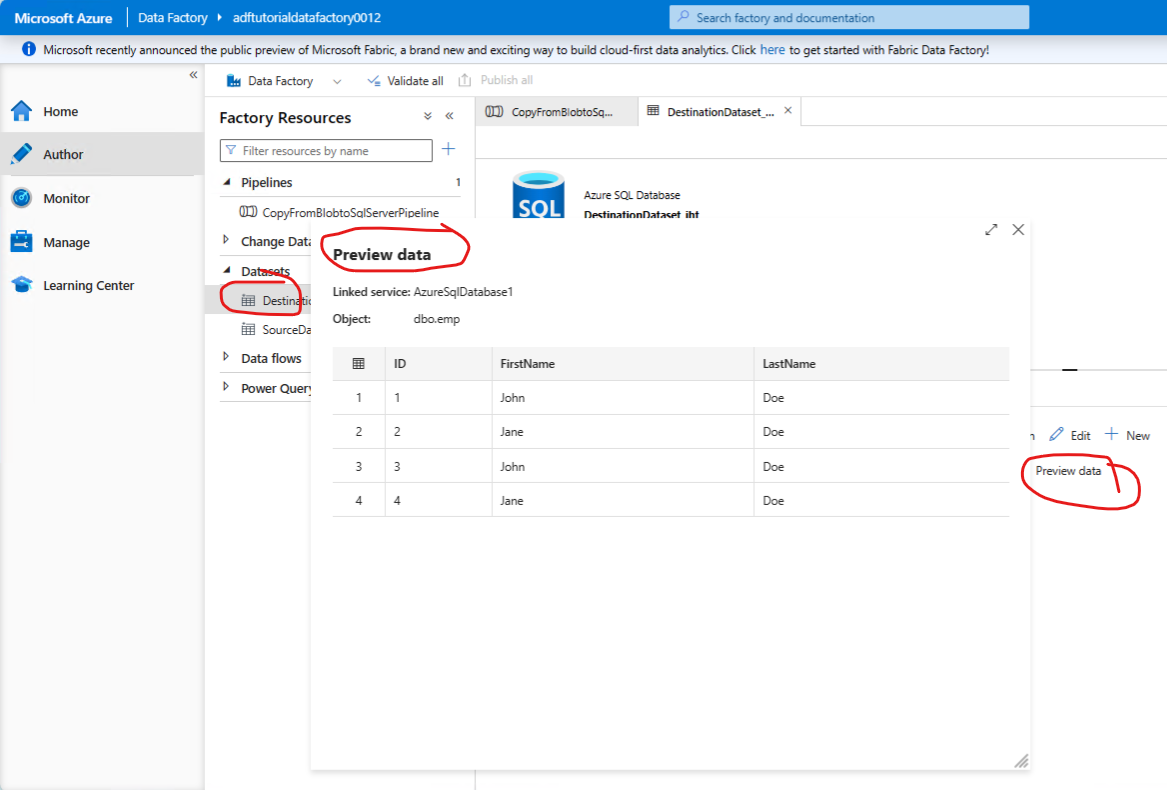
Task: Click the New plus button
Action: [1127, 435]
